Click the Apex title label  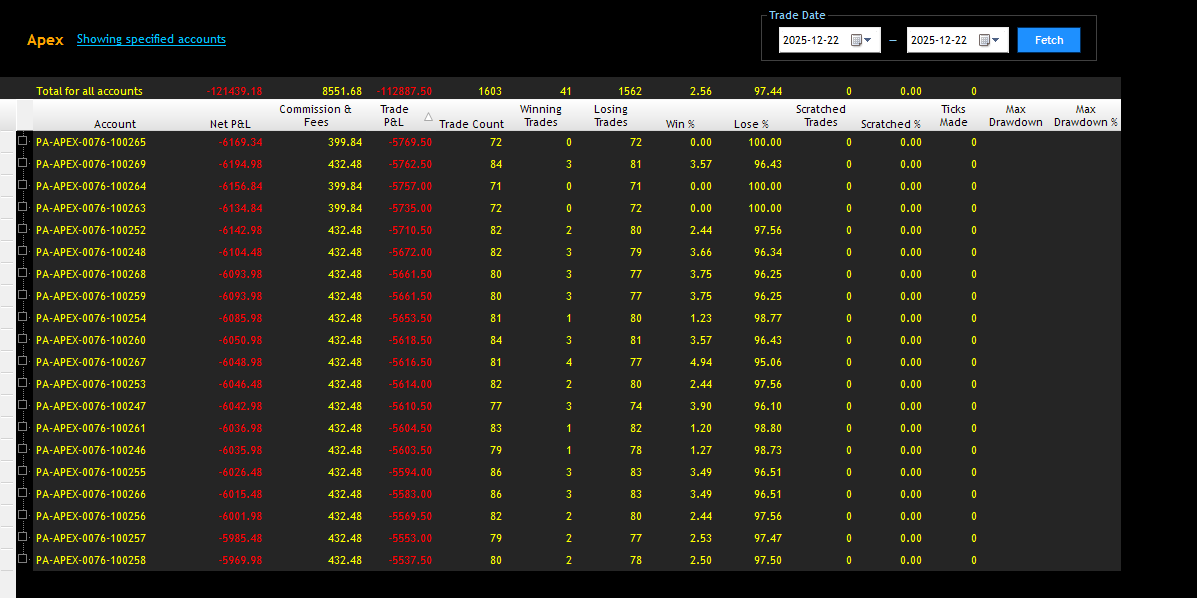pyautogui.click(x=45, y=40)
